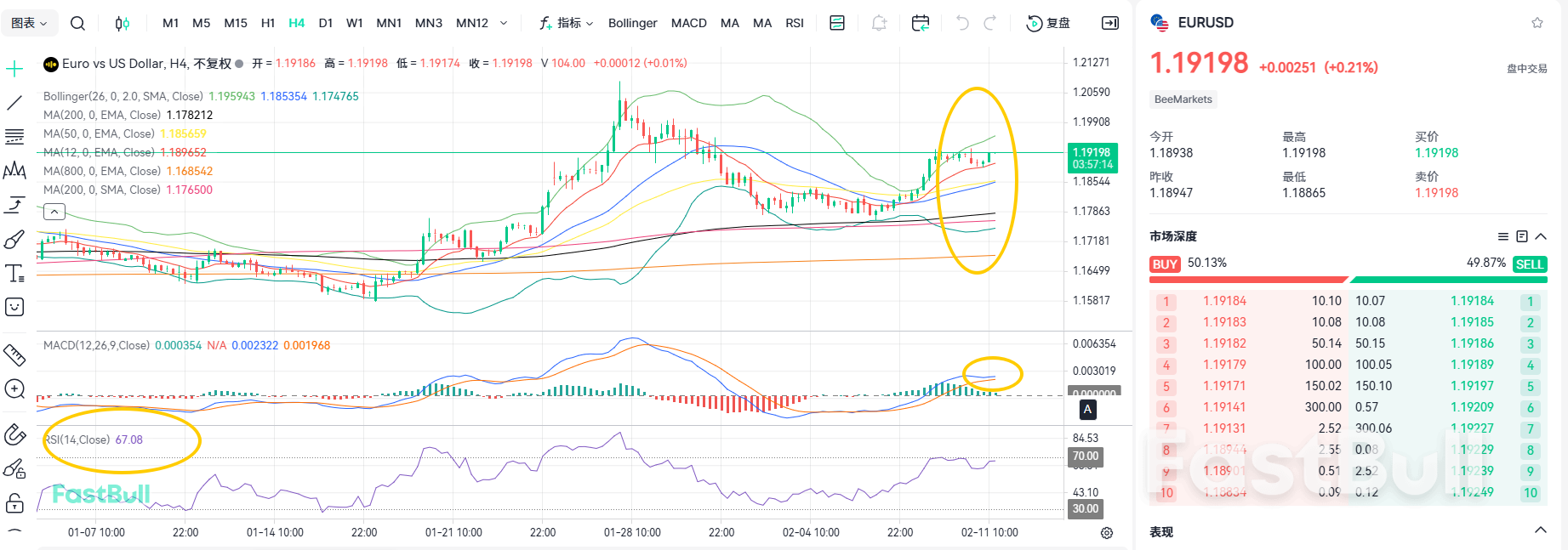Image resolution: width=1568 pixels, height=550 pixels.
Task: Expand more timeframes dropdown after MN12
Action: pos(504,23)
